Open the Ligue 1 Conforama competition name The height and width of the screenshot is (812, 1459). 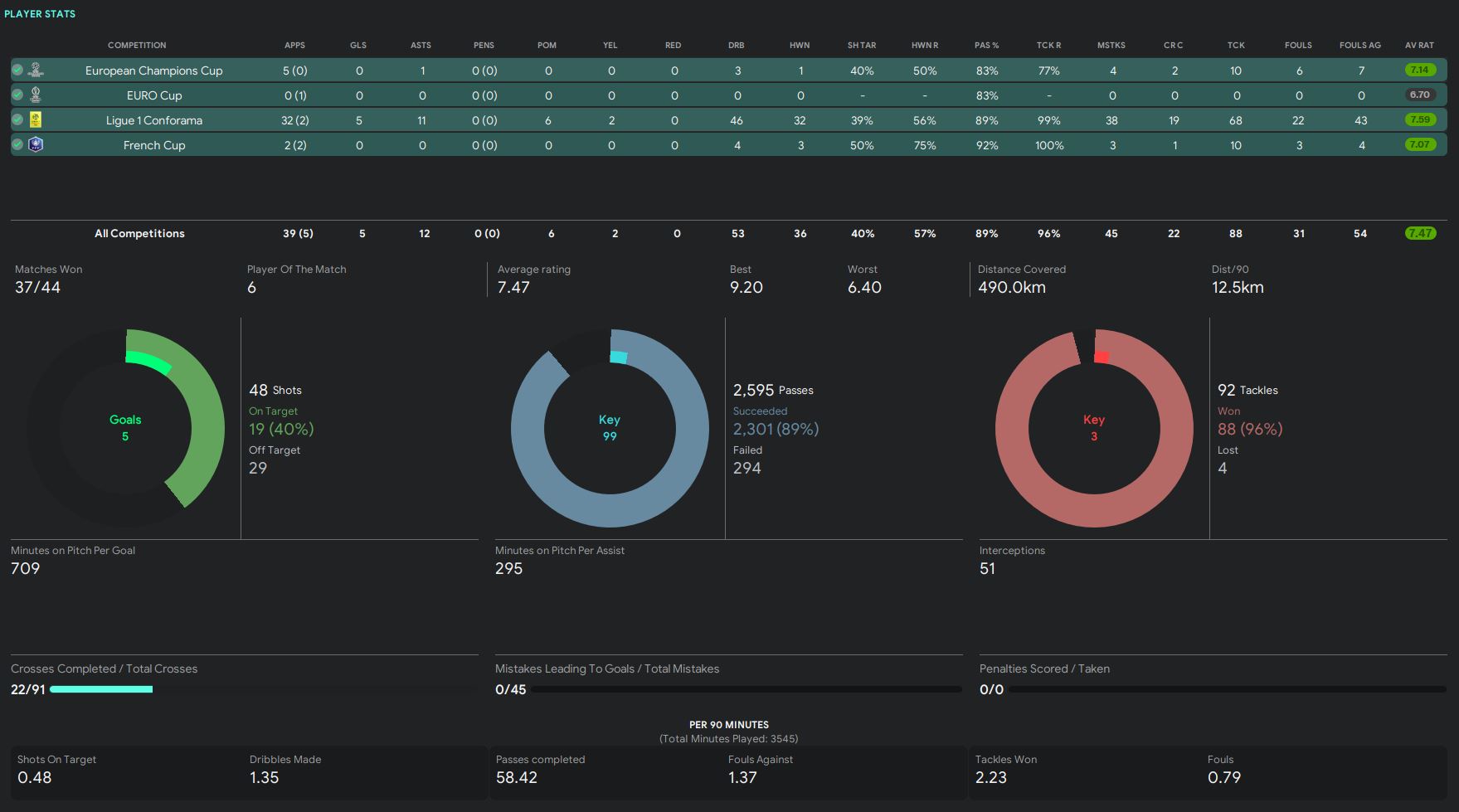point(154,120)
